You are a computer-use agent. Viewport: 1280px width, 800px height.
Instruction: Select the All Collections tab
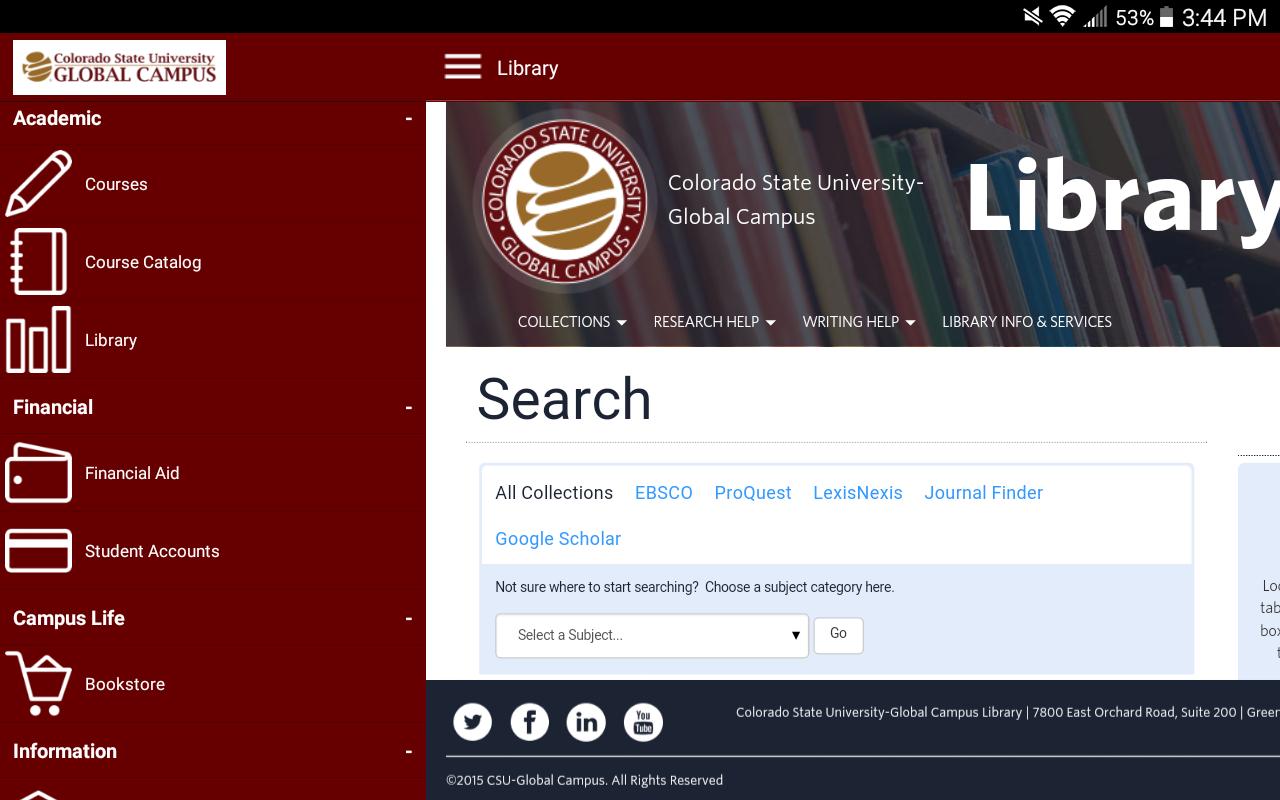pyautogui.click(x=554, y=493)
